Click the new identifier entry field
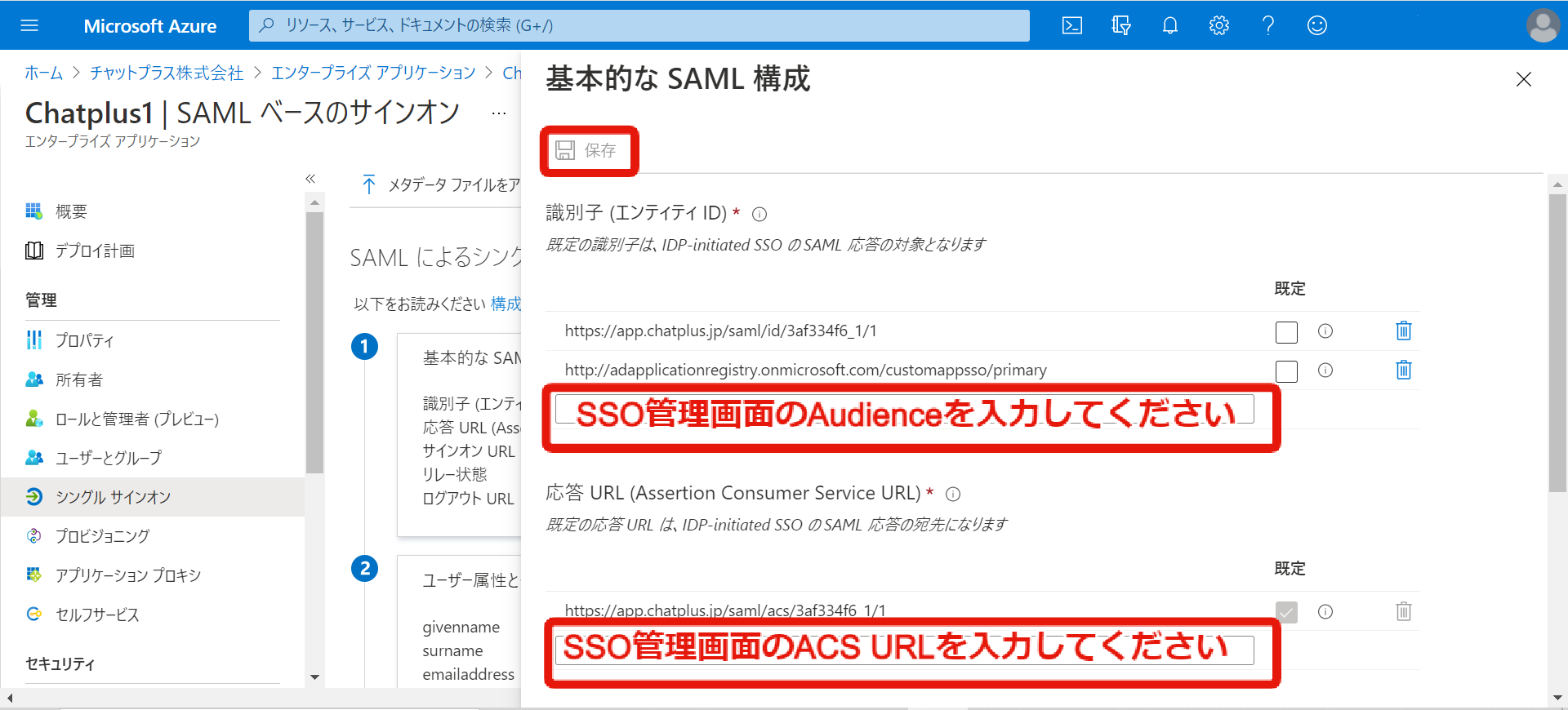The height and width of the screenshot is (710, 1568). 905,409
